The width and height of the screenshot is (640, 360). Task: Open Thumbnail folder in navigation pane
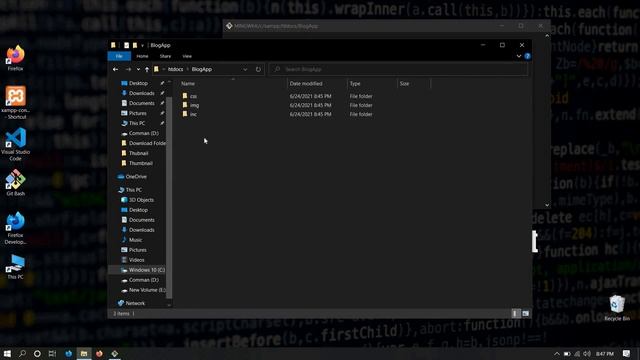(x=140, y=163)
